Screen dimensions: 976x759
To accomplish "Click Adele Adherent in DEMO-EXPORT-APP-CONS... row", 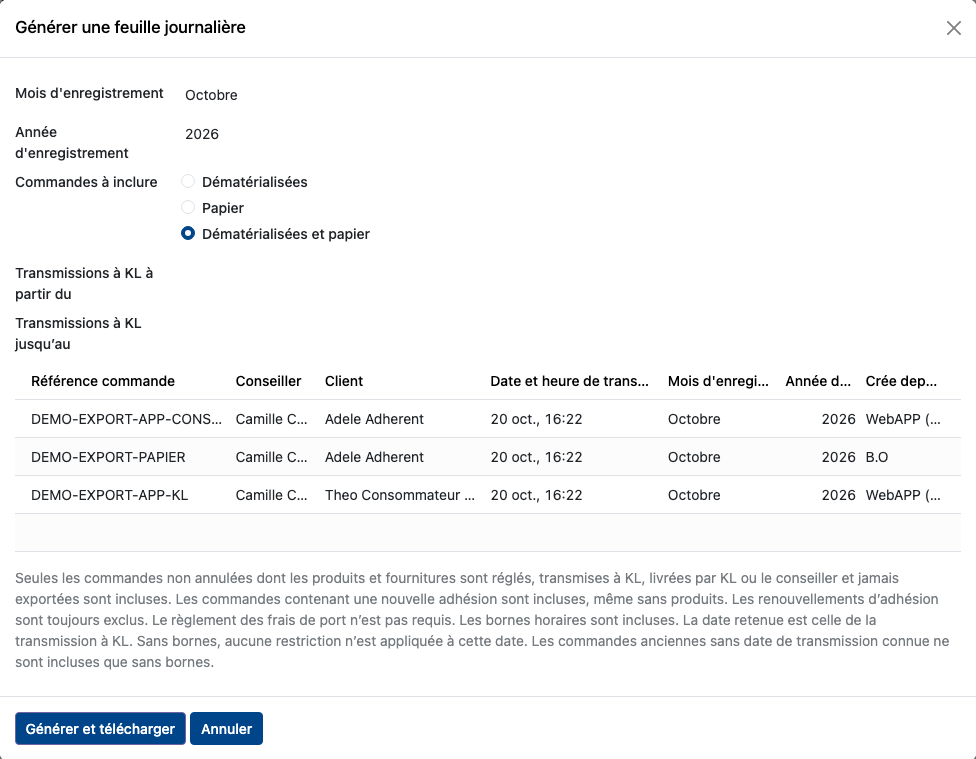I will (x=374, y=419).
